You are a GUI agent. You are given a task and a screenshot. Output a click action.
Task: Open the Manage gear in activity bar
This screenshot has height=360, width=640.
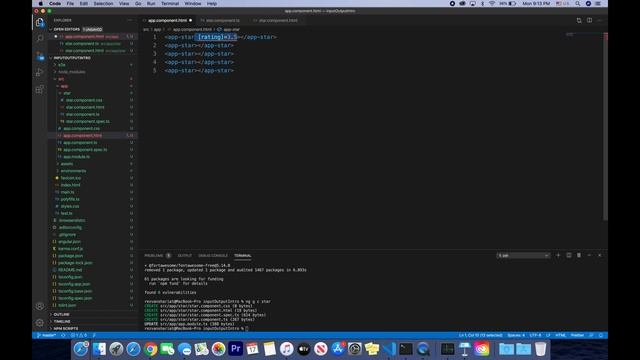[40, 323]
